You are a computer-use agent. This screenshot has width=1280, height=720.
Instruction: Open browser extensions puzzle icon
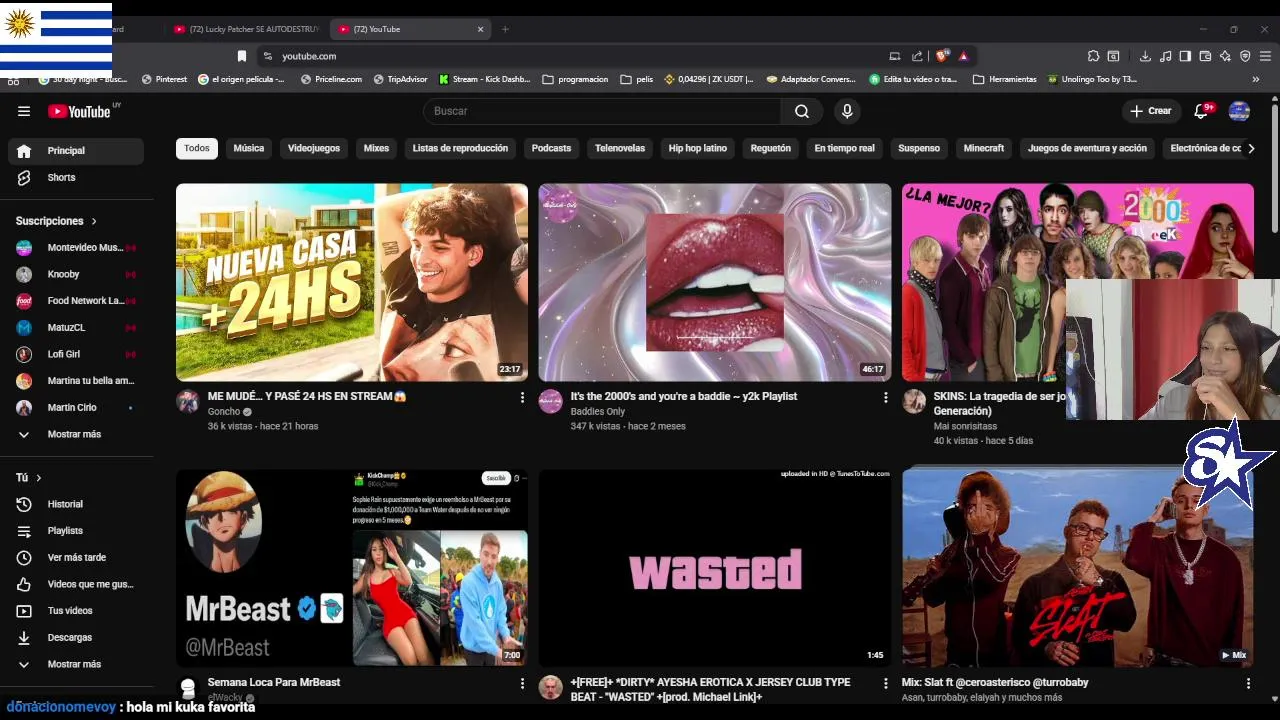tap(1093, 56)
